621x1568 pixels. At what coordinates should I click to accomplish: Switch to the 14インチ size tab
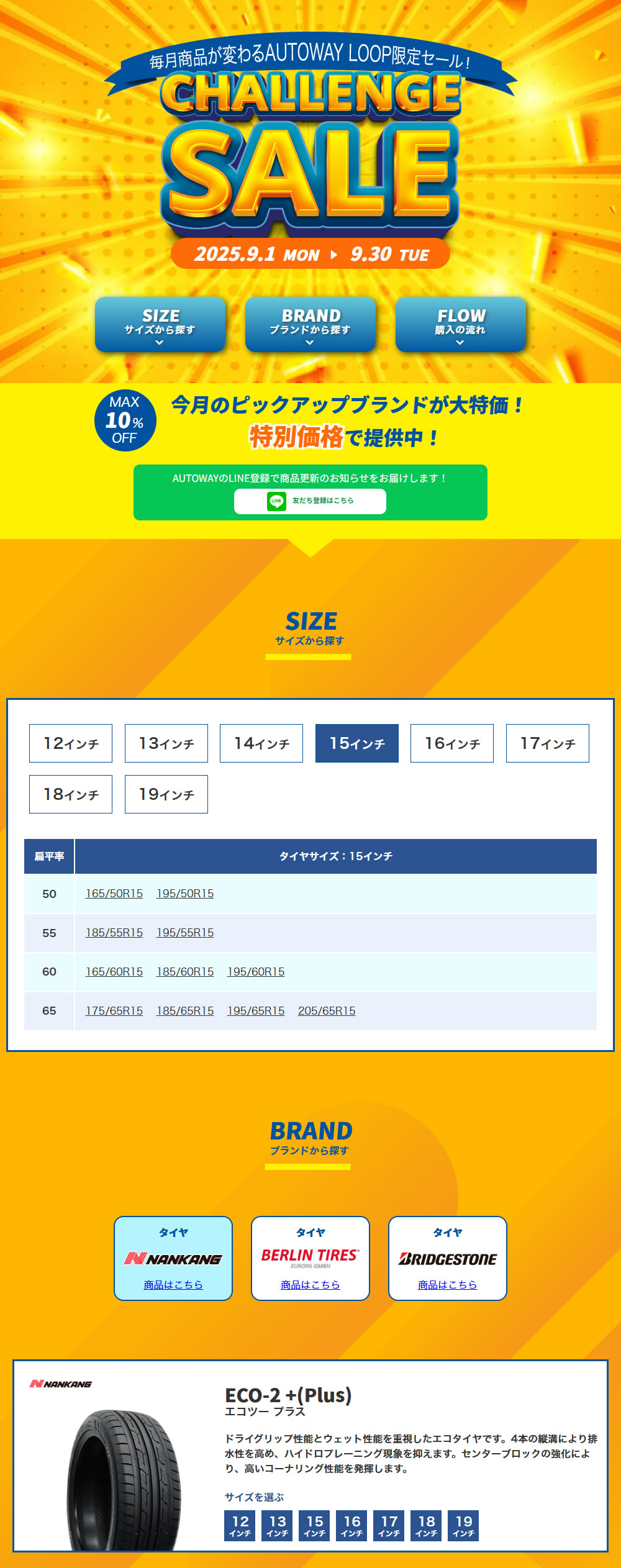click(x=261, y=743)
